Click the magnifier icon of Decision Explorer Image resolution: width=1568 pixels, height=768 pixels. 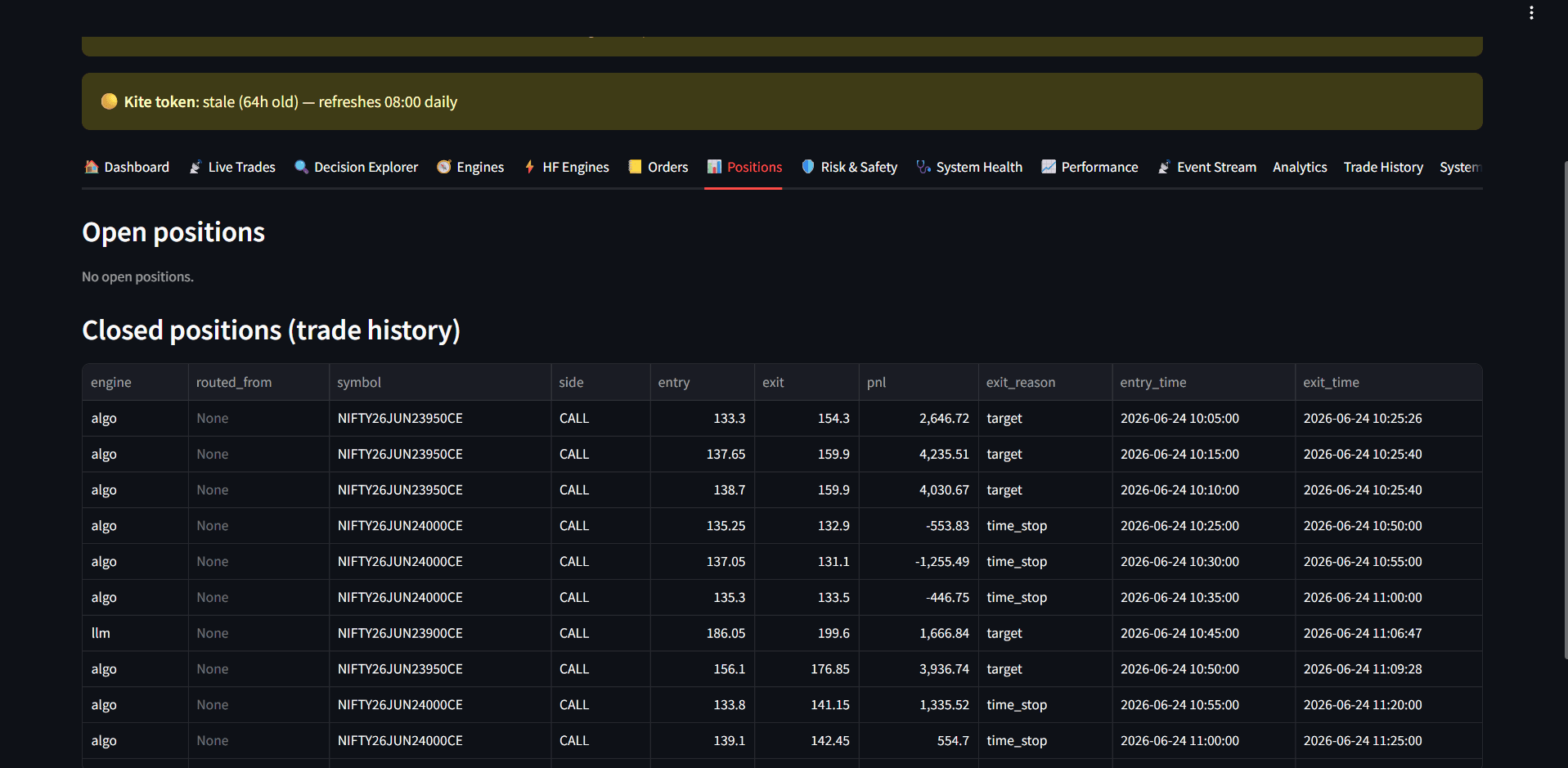301,167
